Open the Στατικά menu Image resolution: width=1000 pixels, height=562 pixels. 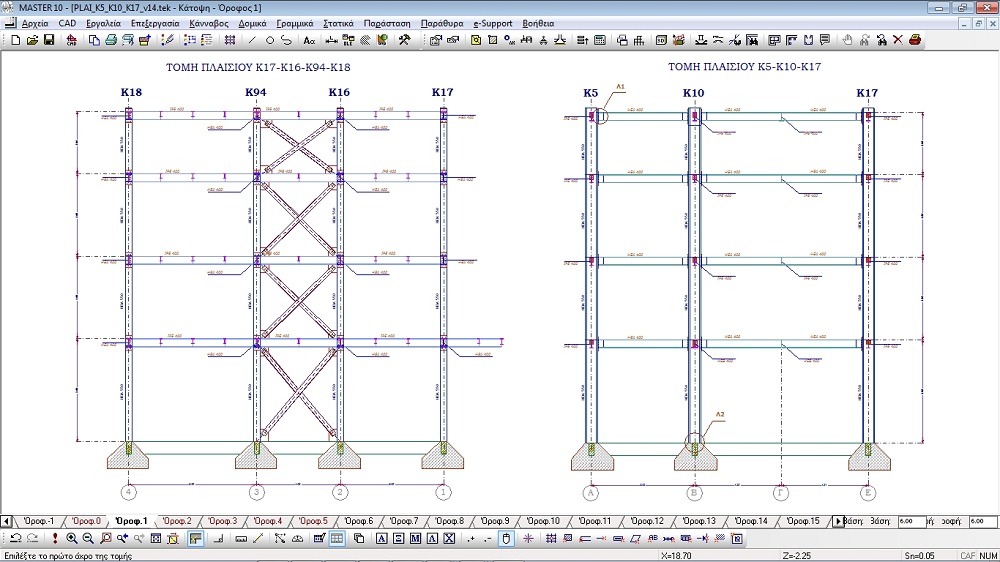(x=338, y=23)
